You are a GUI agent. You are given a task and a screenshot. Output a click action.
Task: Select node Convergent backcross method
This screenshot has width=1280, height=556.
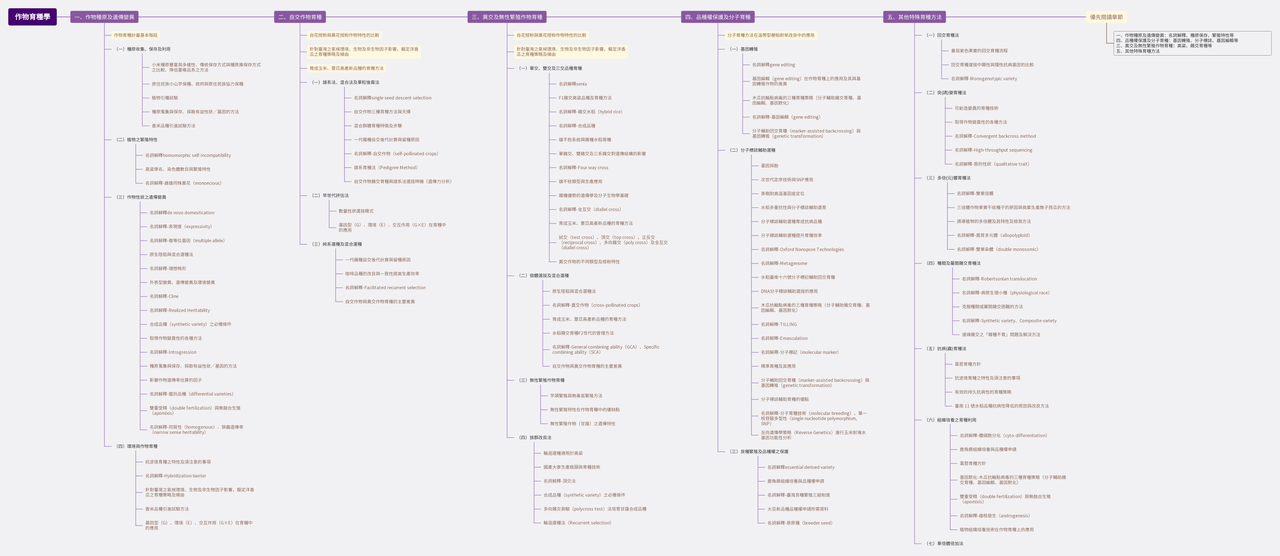coord(995,136)
